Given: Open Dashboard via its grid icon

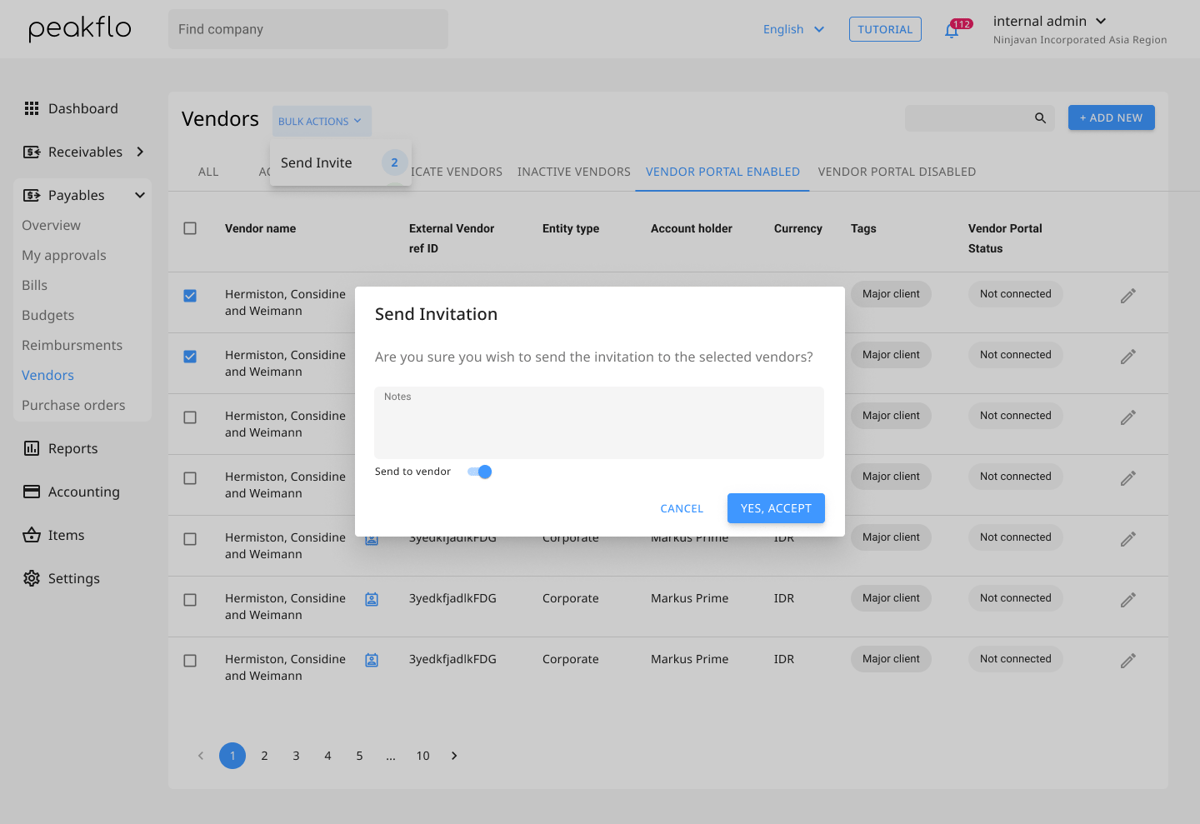Looking at the screenshot, I should [32, 108].
